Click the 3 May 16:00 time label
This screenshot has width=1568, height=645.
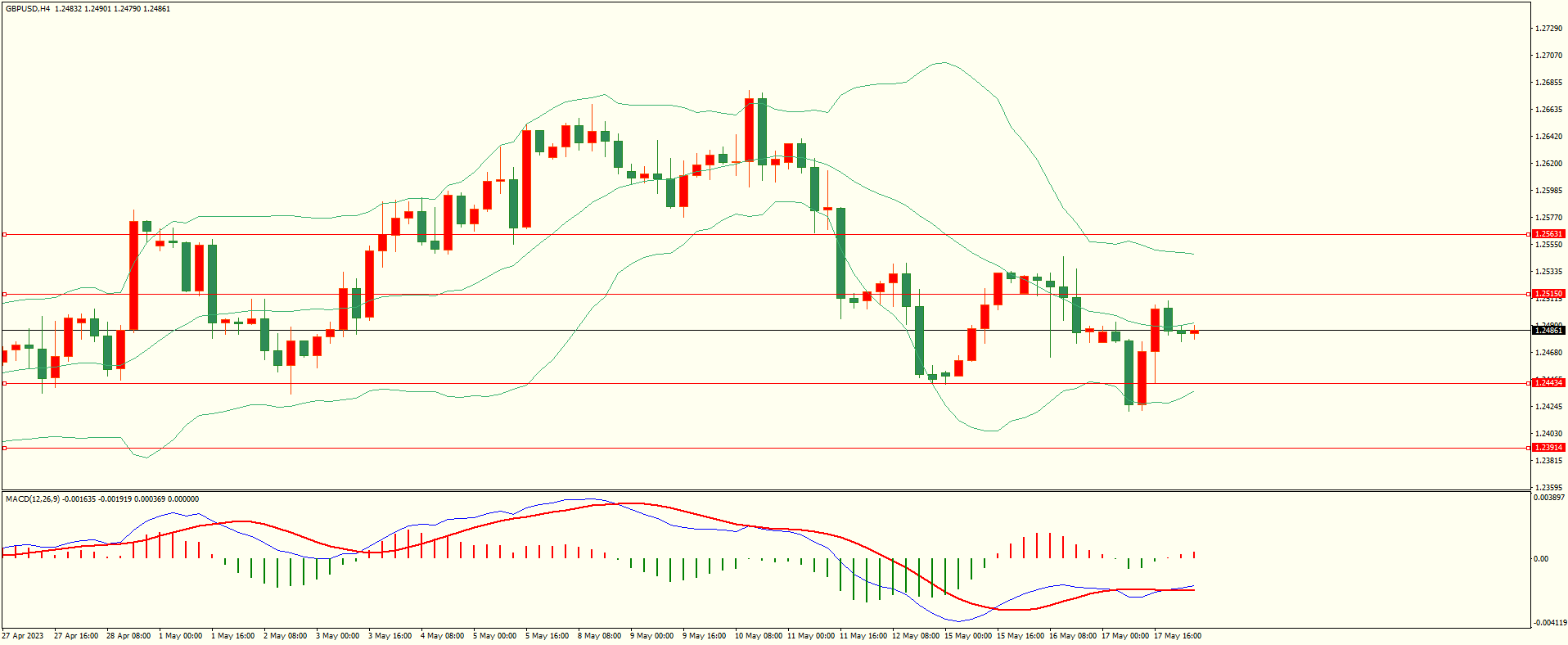pos(390,636)
